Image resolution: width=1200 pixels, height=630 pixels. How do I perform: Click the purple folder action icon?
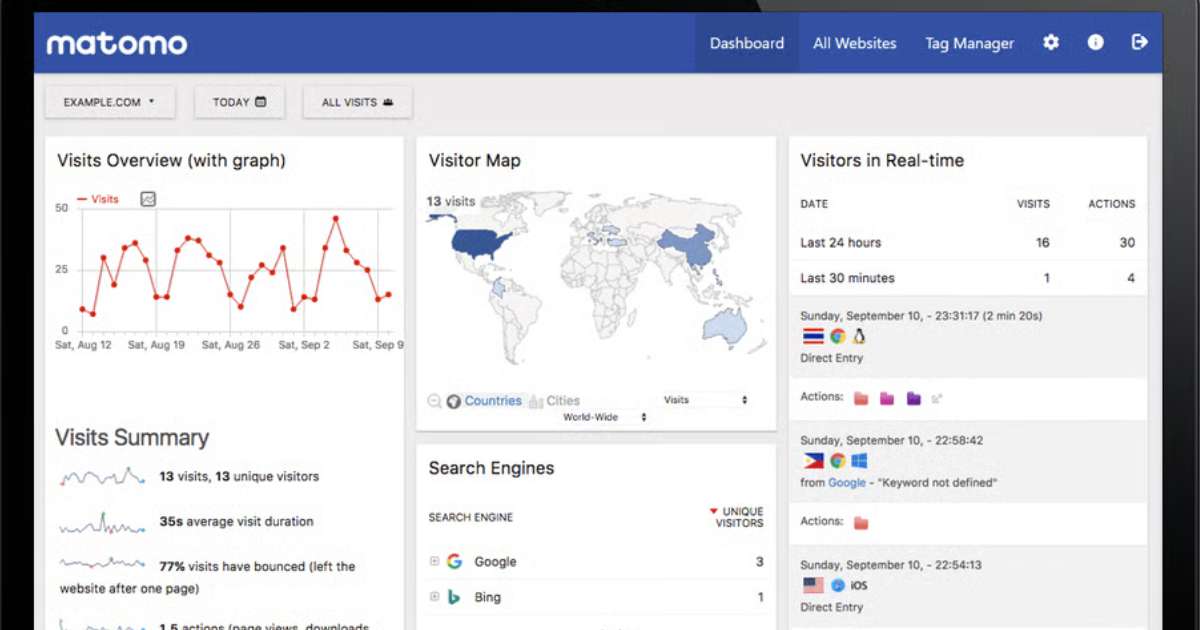pyautogui.click(x=913, y=398)
